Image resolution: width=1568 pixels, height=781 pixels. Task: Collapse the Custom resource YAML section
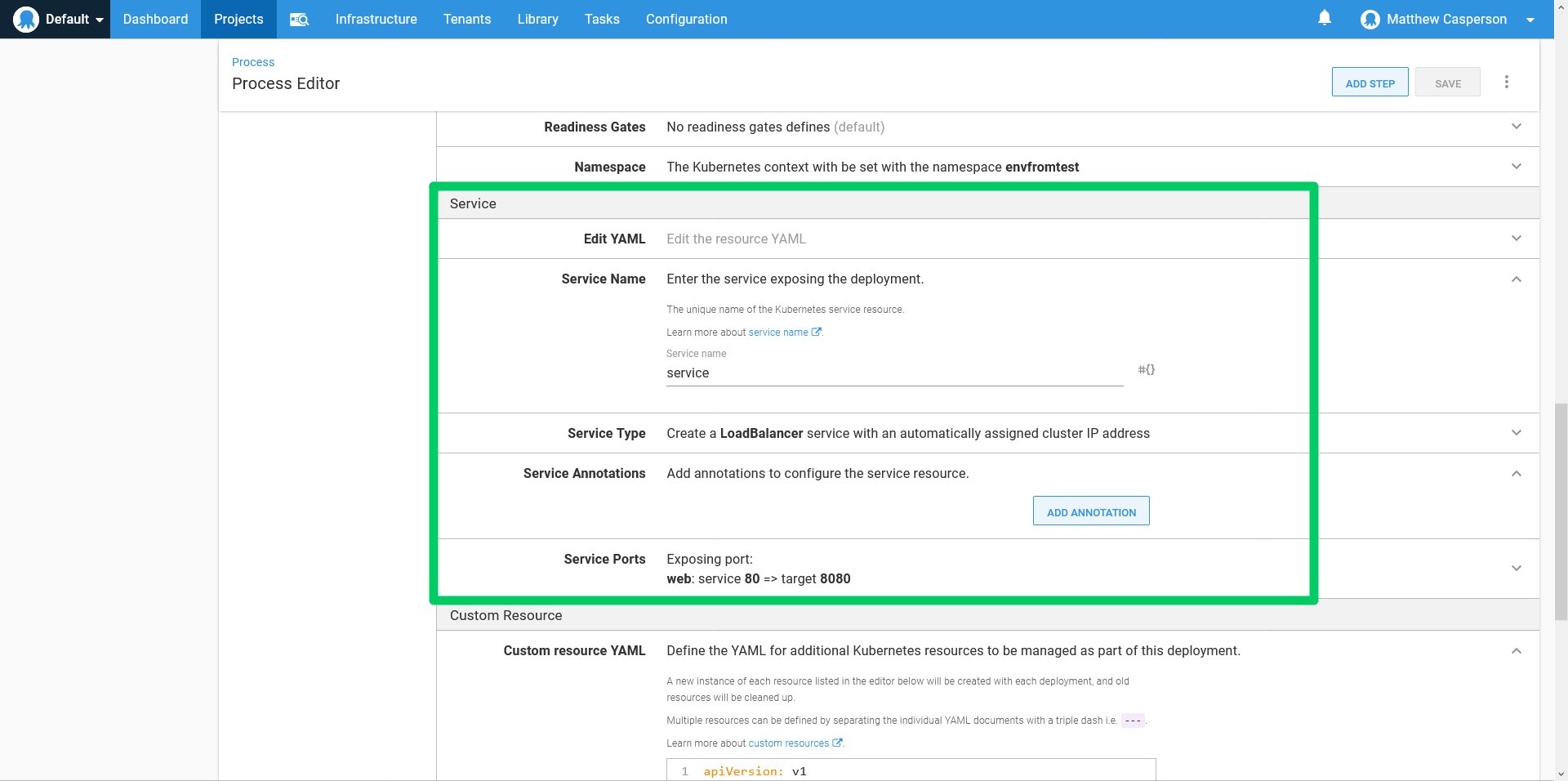tap(1517, 650)
